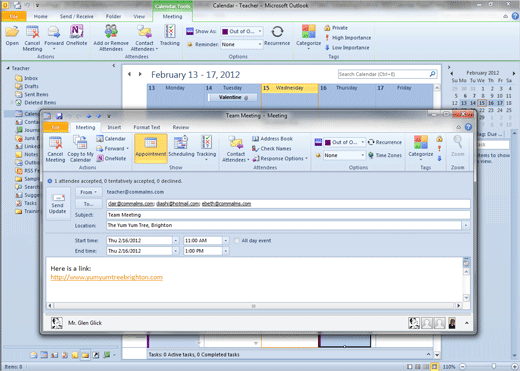
Task: Switch to the Format Text tab
Action: pyautogui.click(x=147, y=127)
